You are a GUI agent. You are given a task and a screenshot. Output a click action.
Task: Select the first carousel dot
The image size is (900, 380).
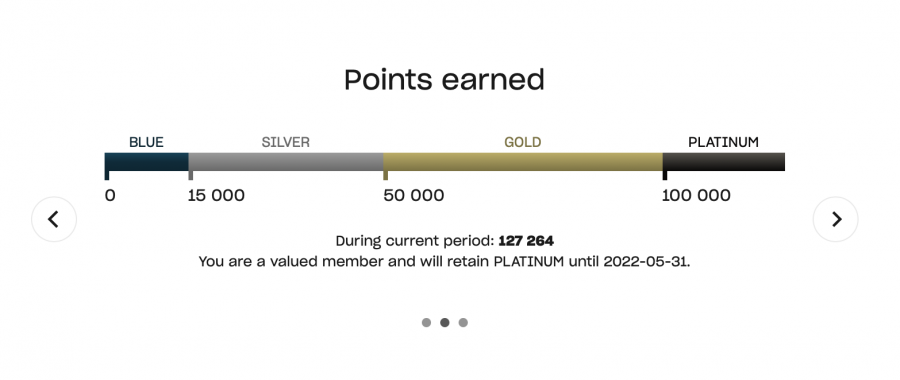click(x=426, y=323)
